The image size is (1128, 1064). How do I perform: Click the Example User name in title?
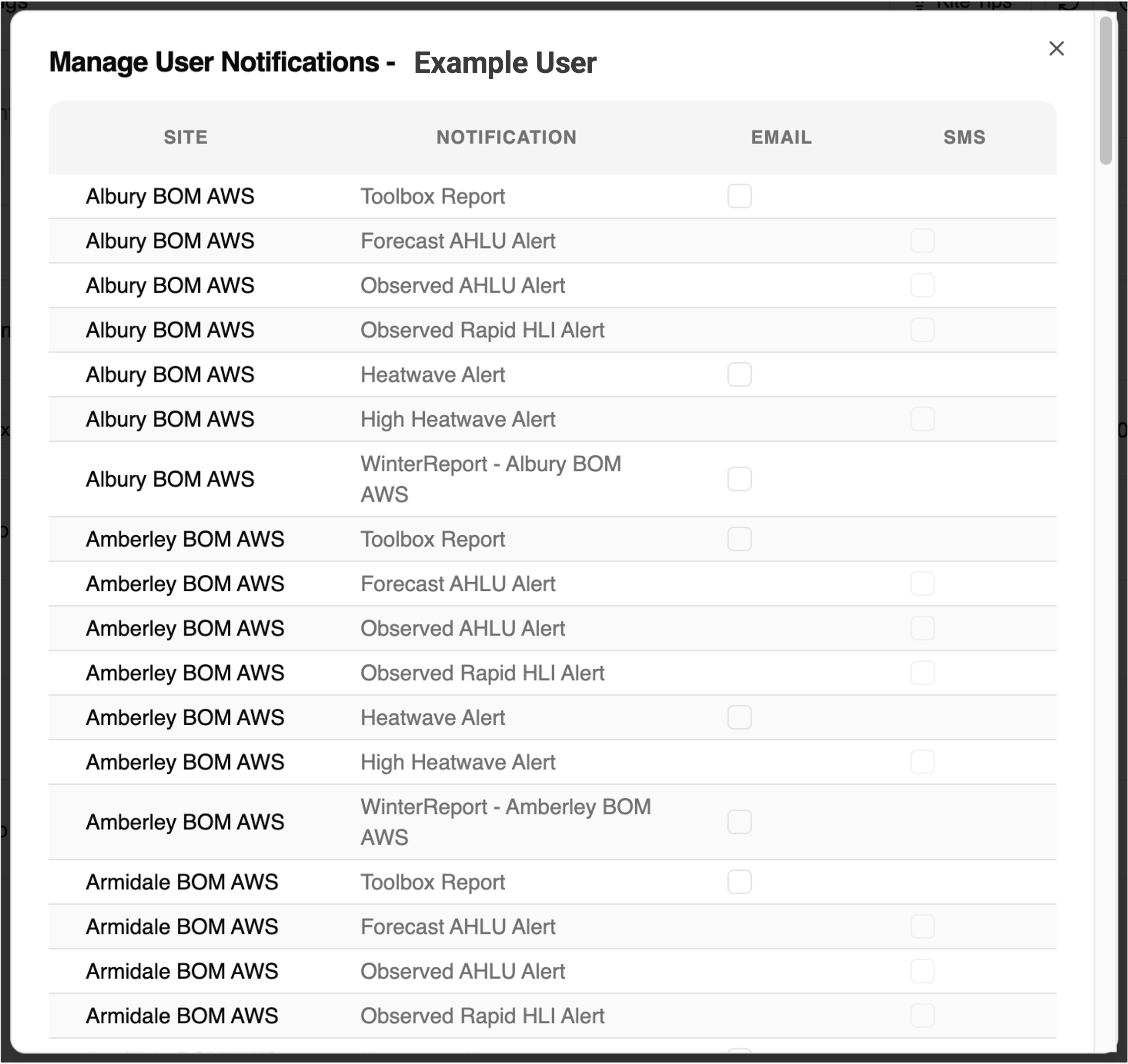pyautogui.click(x=505, y=63)
